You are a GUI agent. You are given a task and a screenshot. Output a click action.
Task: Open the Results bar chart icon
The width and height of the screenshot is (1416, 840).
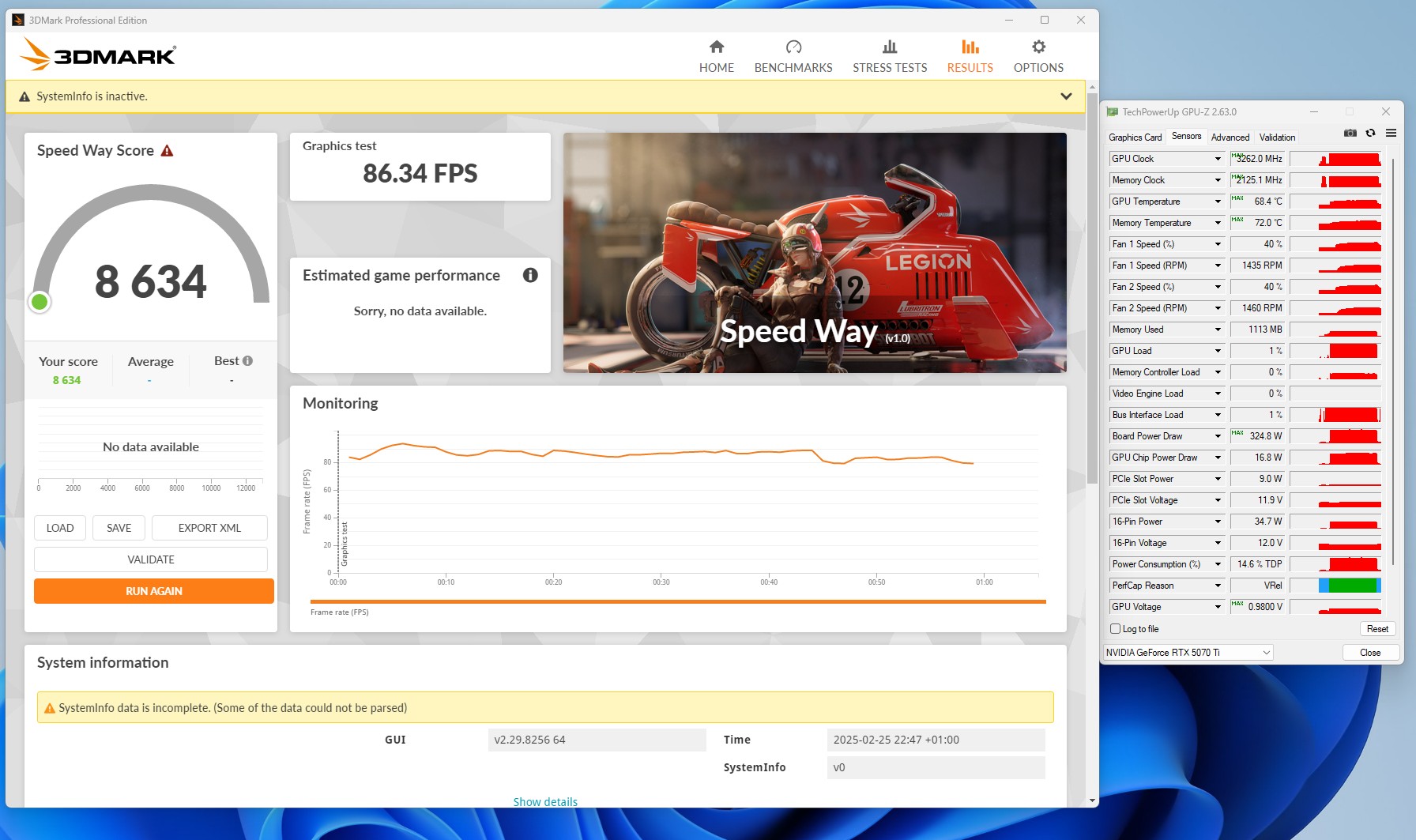pyautogui.click(x=970, y=47)
